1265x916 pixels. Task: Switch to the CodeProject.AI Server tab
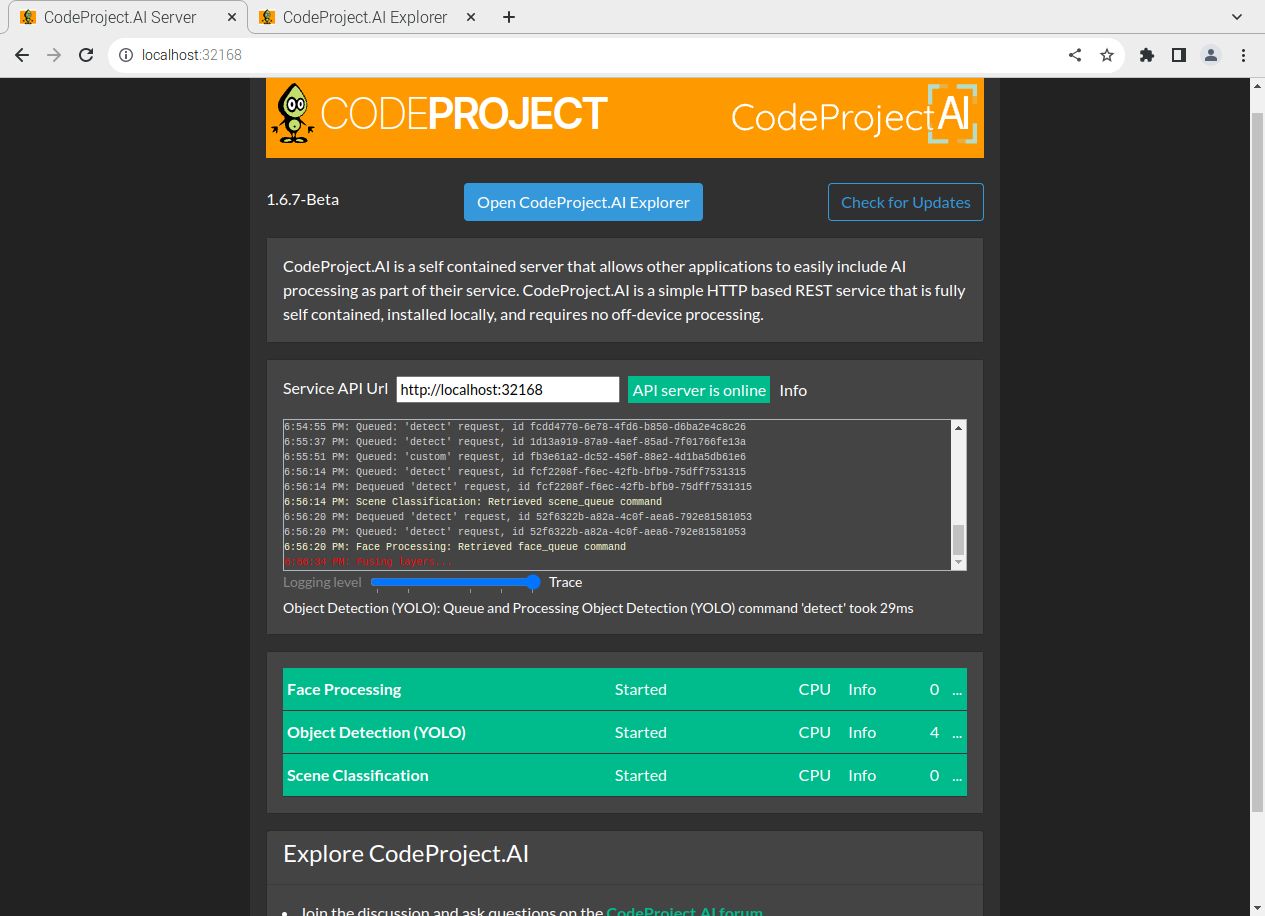point(127,17)
